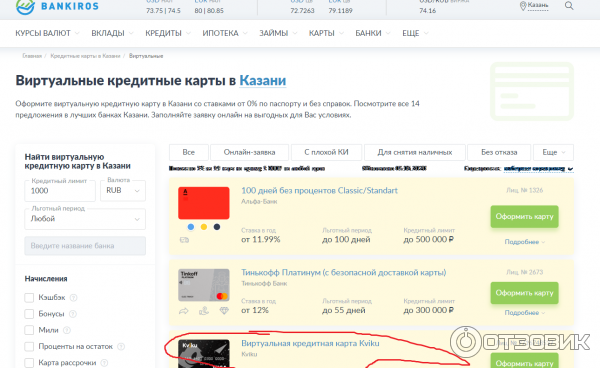This screenshot has width=600, height=368.
Task: Click the help icon next to Кэшбэк
Action: tap(73, 298)
